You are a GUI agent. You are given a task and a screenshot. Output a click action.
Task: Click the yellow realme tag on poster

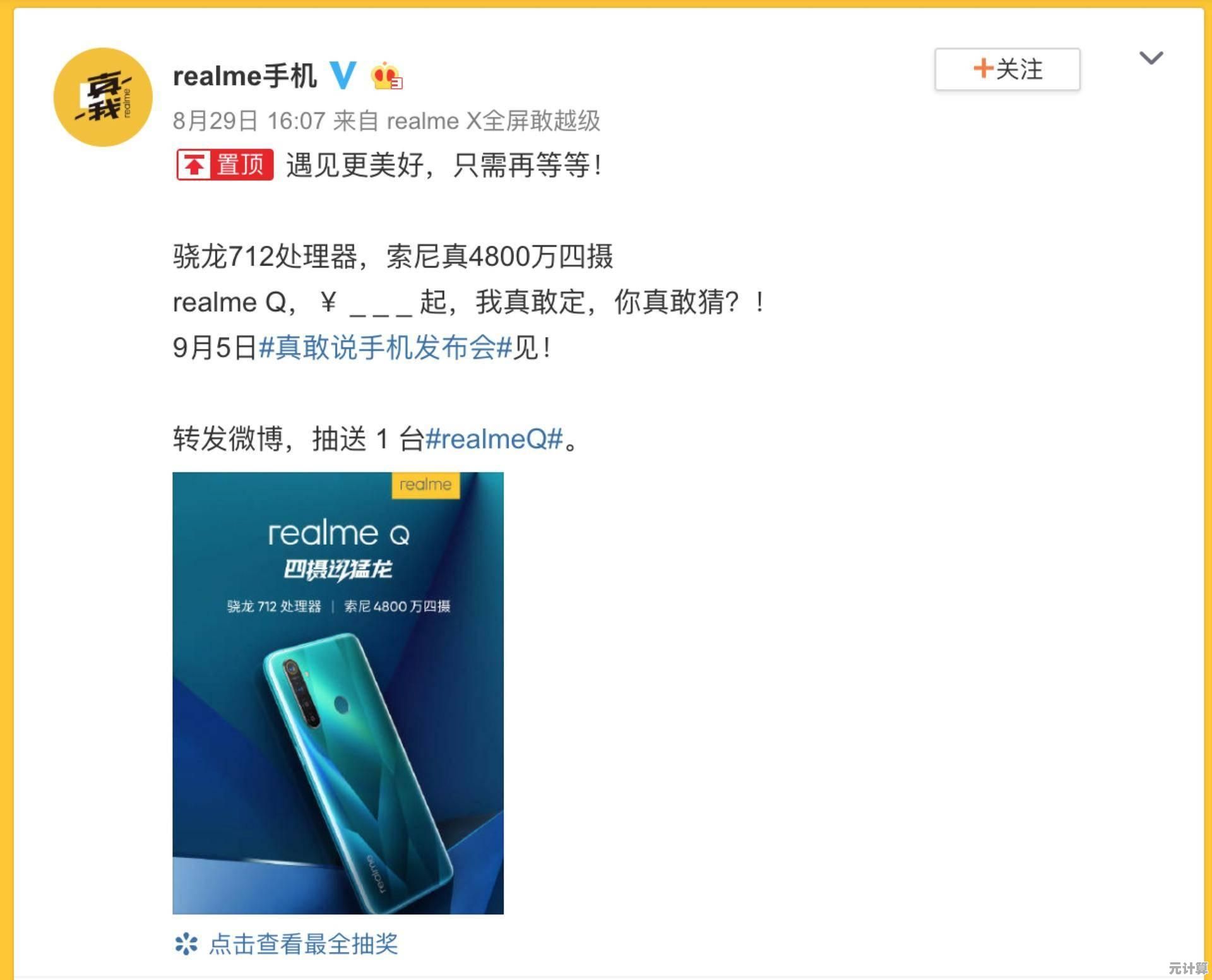(425, 485)
